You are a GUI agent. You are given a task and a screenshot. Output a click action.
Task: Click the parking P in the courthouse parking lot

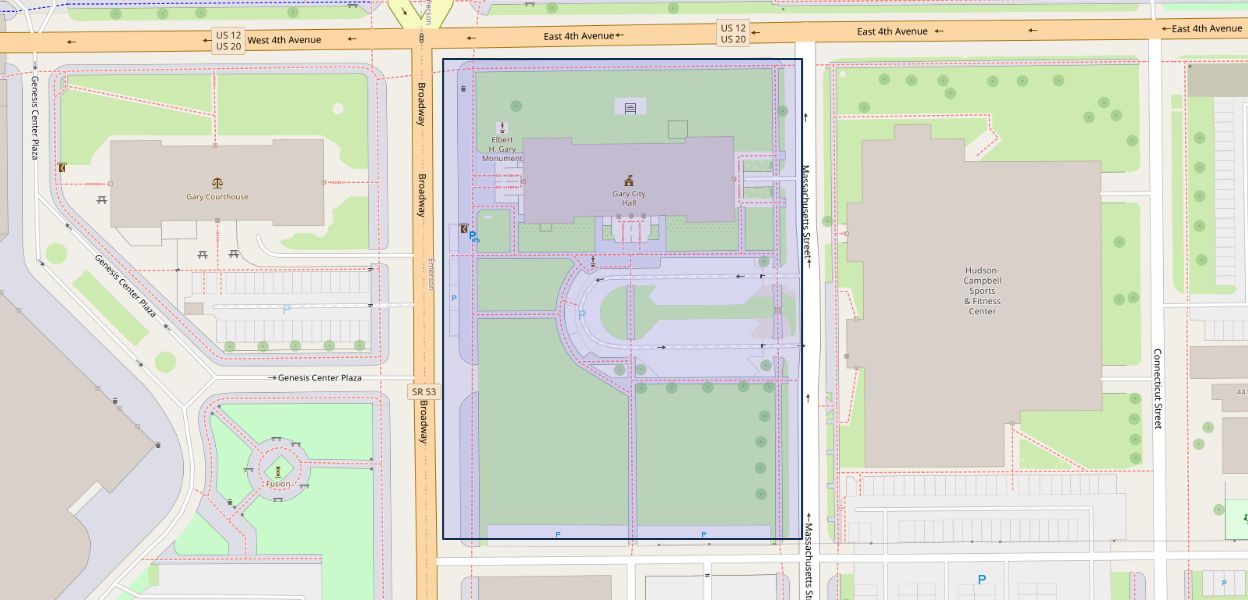287,309
